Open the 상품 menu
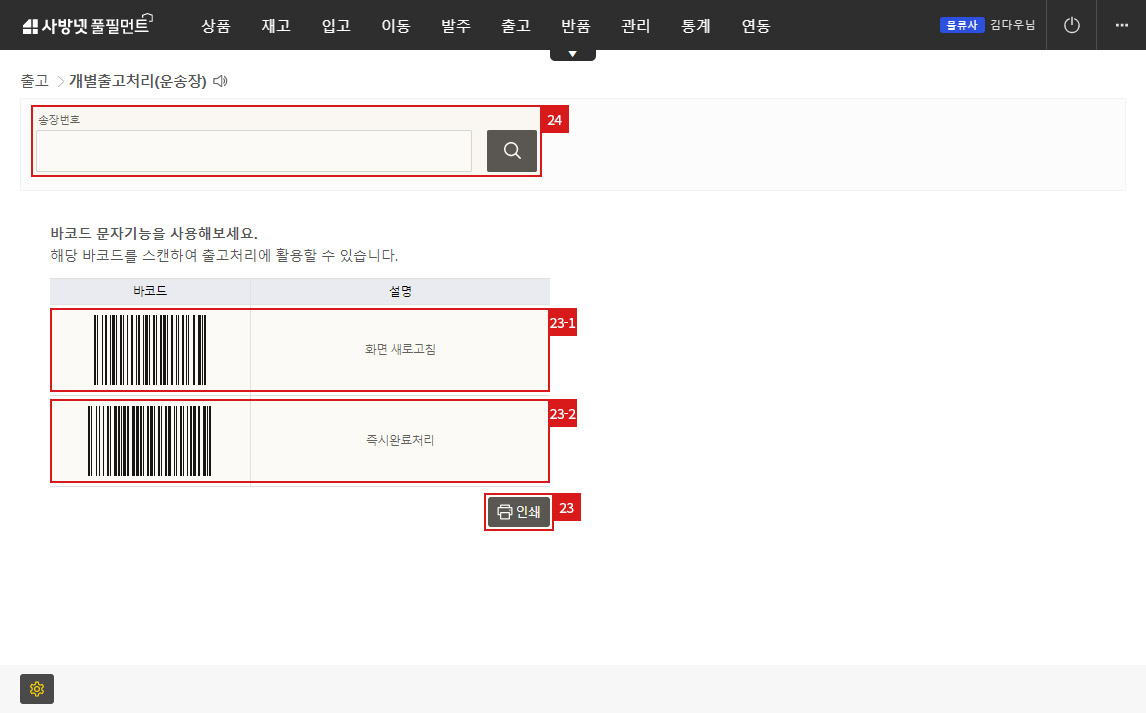This screenshot has height=713, width=1146. coord(216,26)
